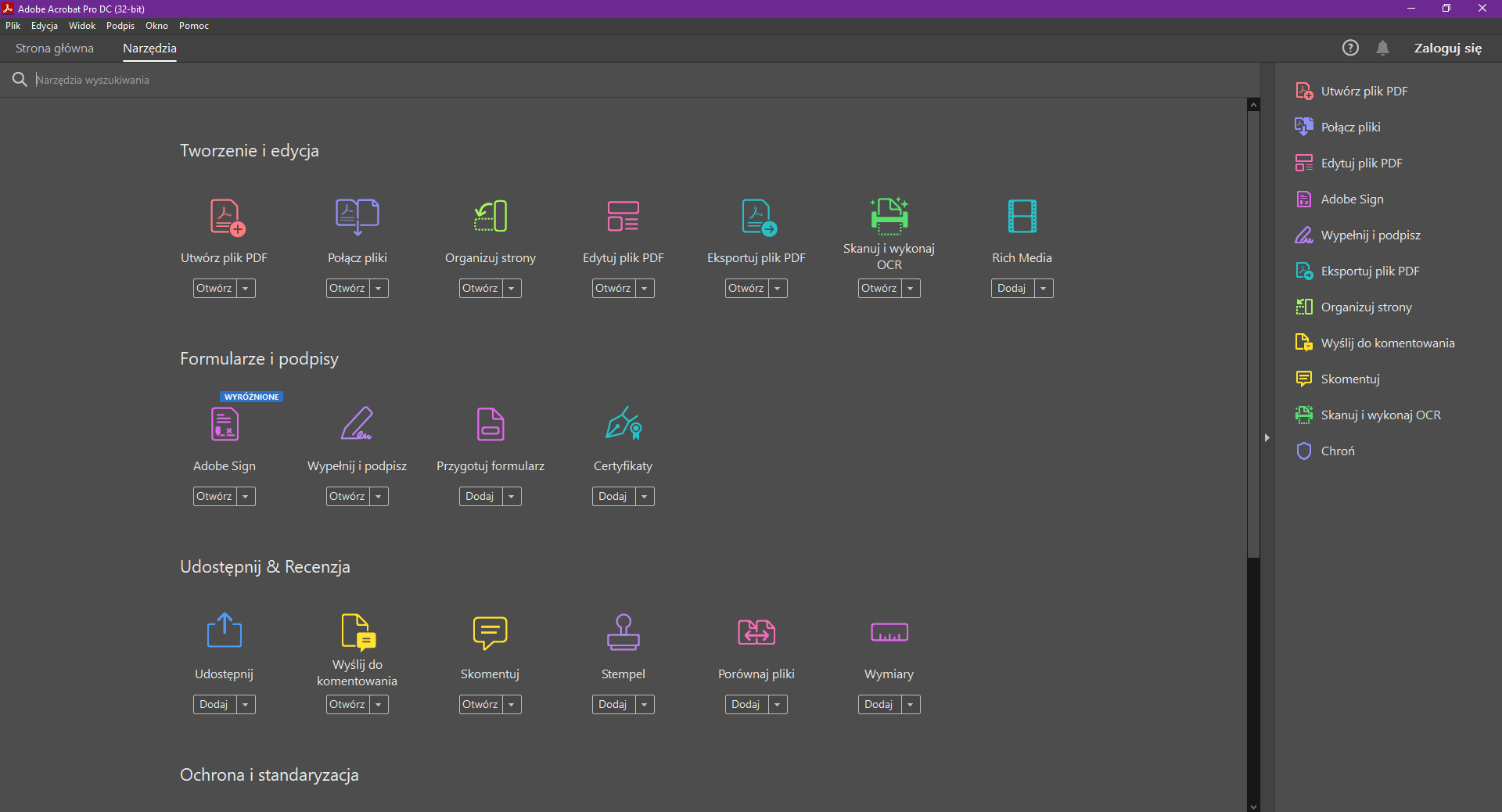Open the Widok menu

pos(82,26)
